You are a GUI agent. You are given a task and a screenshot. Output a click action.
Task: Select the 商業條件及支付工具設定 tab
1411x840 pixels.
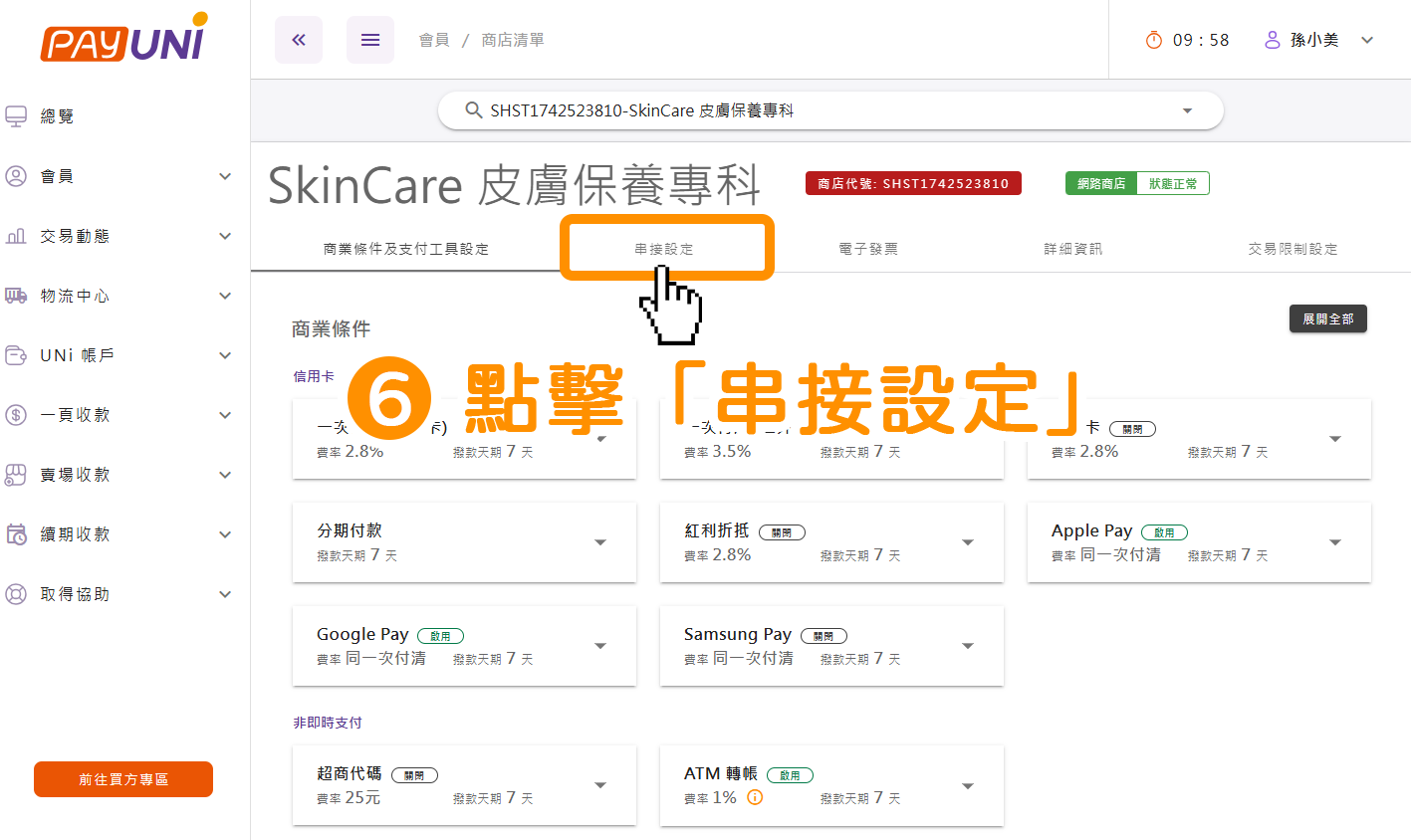[x=406, y=249]
